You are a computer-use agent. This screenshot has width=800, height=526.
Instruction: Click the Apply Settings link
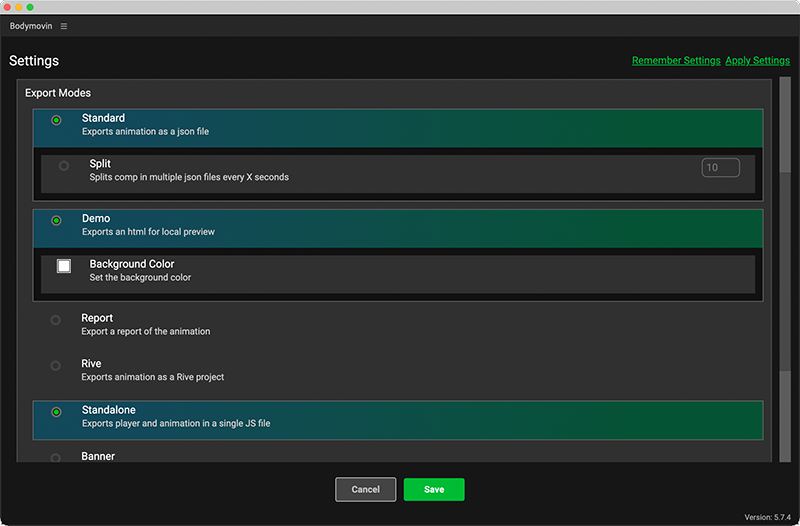click(x=758, y=60)
